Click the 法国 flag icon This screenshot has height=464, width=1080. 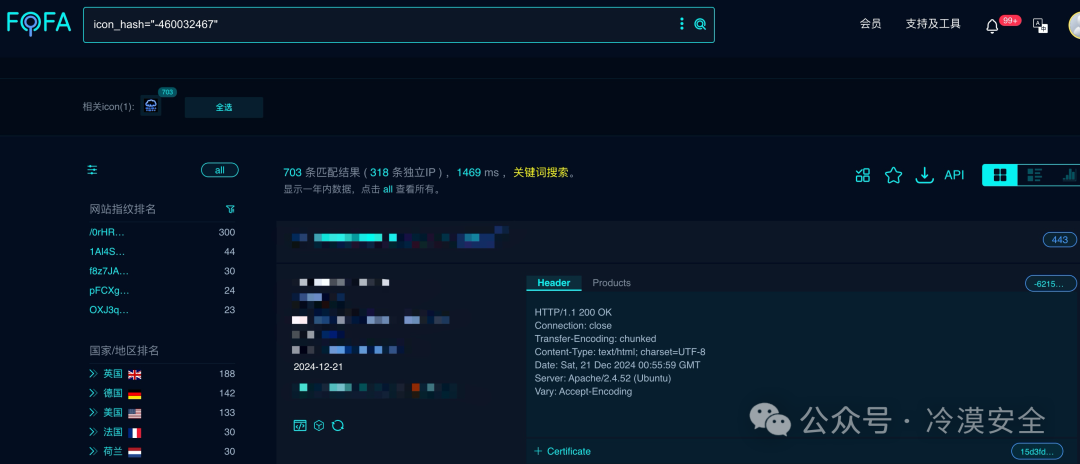coord(134,432)
